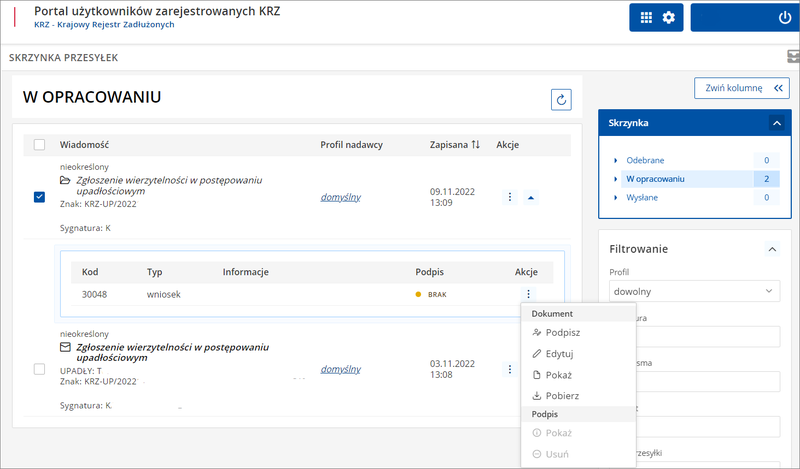Check the 03.11.2022 message checkbox
The image size is (800, 469).
[40, 369]
